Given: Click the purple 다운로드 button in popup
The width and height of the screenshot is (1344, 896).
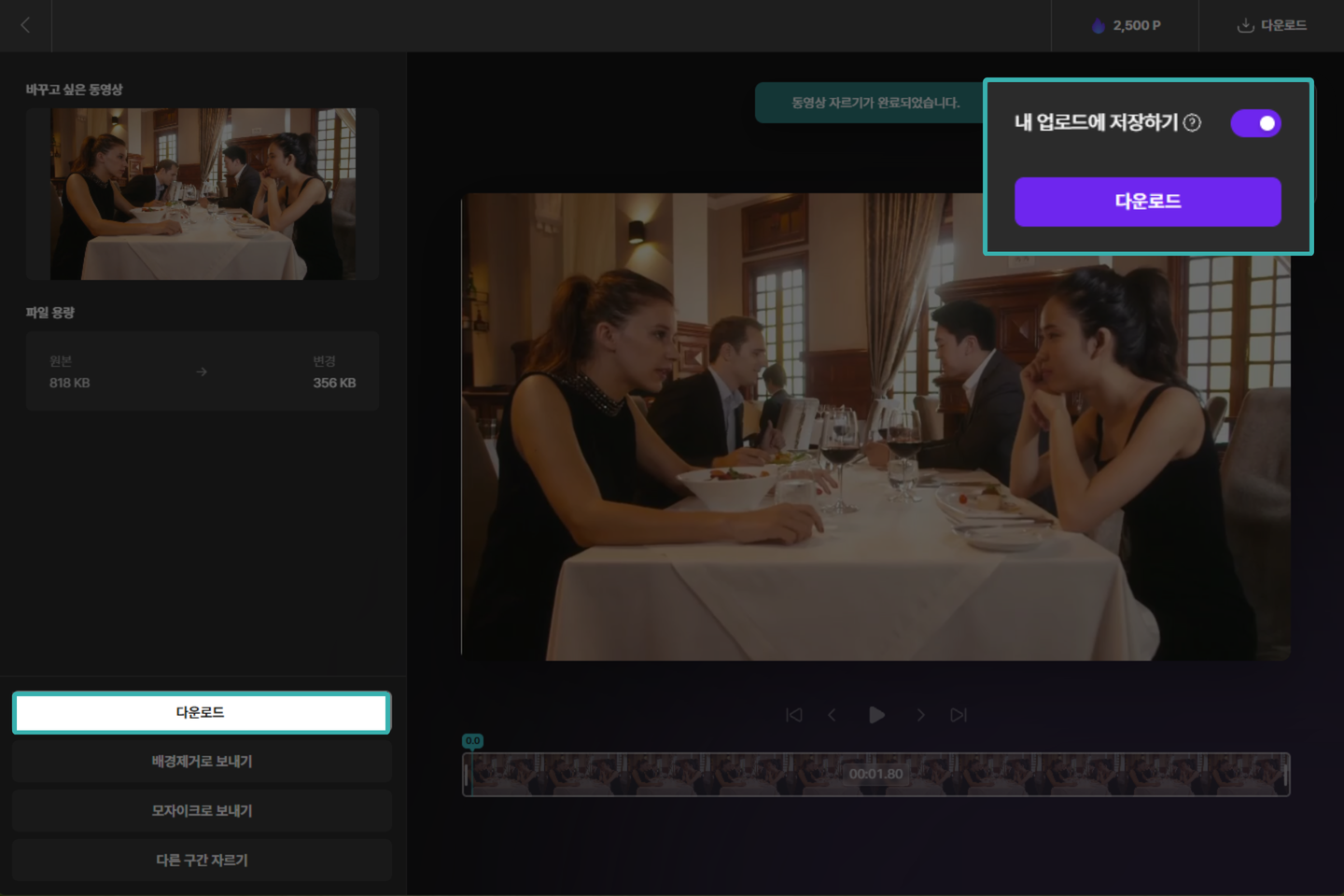Looking at the screenshot, I should point(1147,202).
